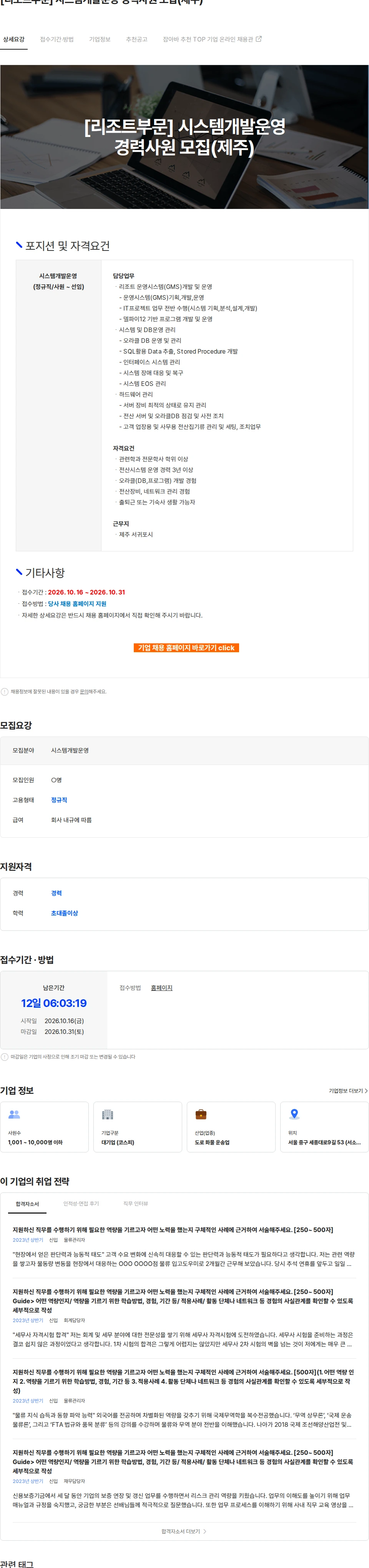Open external link icon beside 온라인 채용관
369x1568 pixels.
[258, 39]
